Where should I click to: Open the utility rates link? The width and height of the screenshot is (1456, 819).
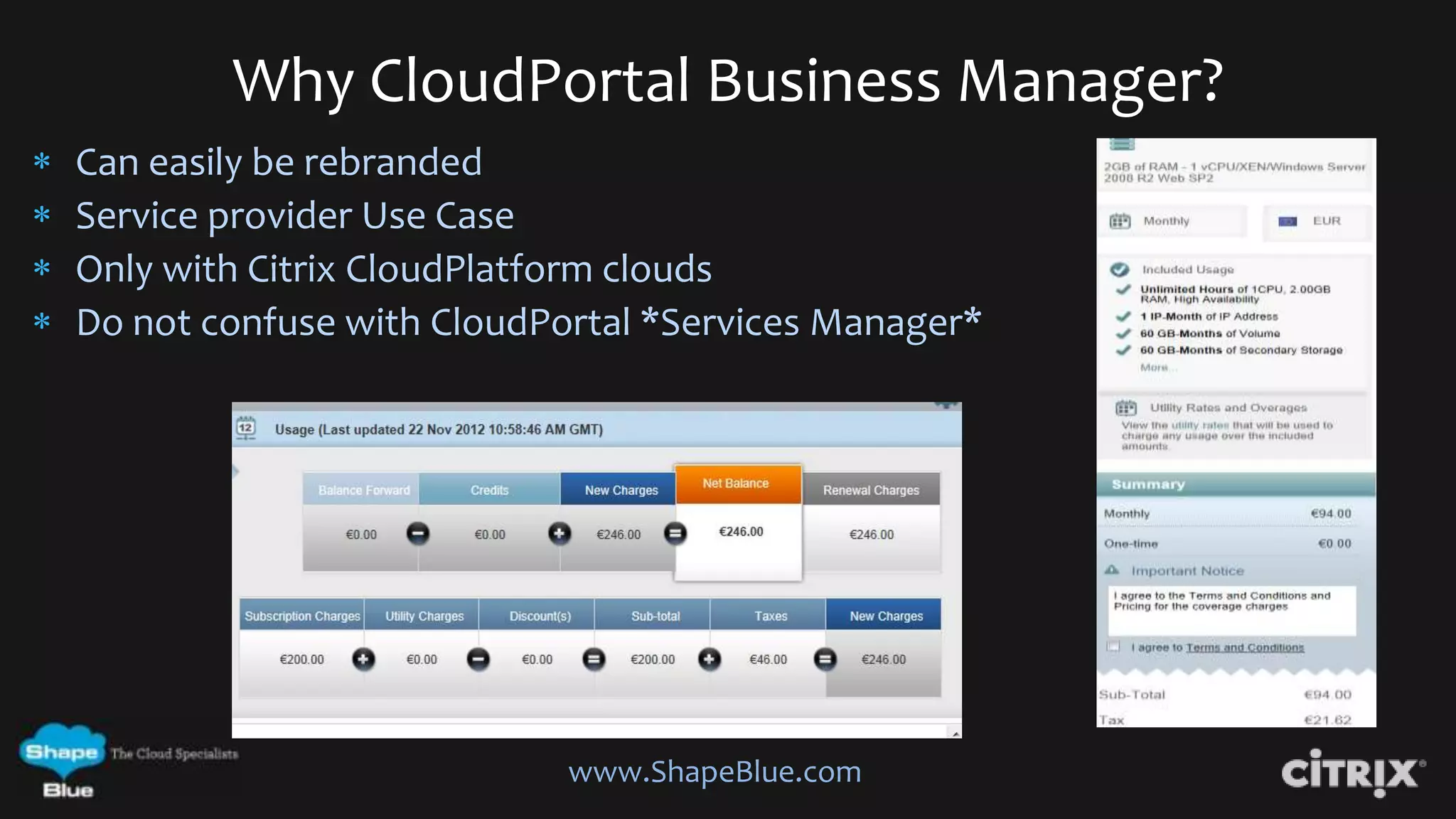coord(1200,425)
